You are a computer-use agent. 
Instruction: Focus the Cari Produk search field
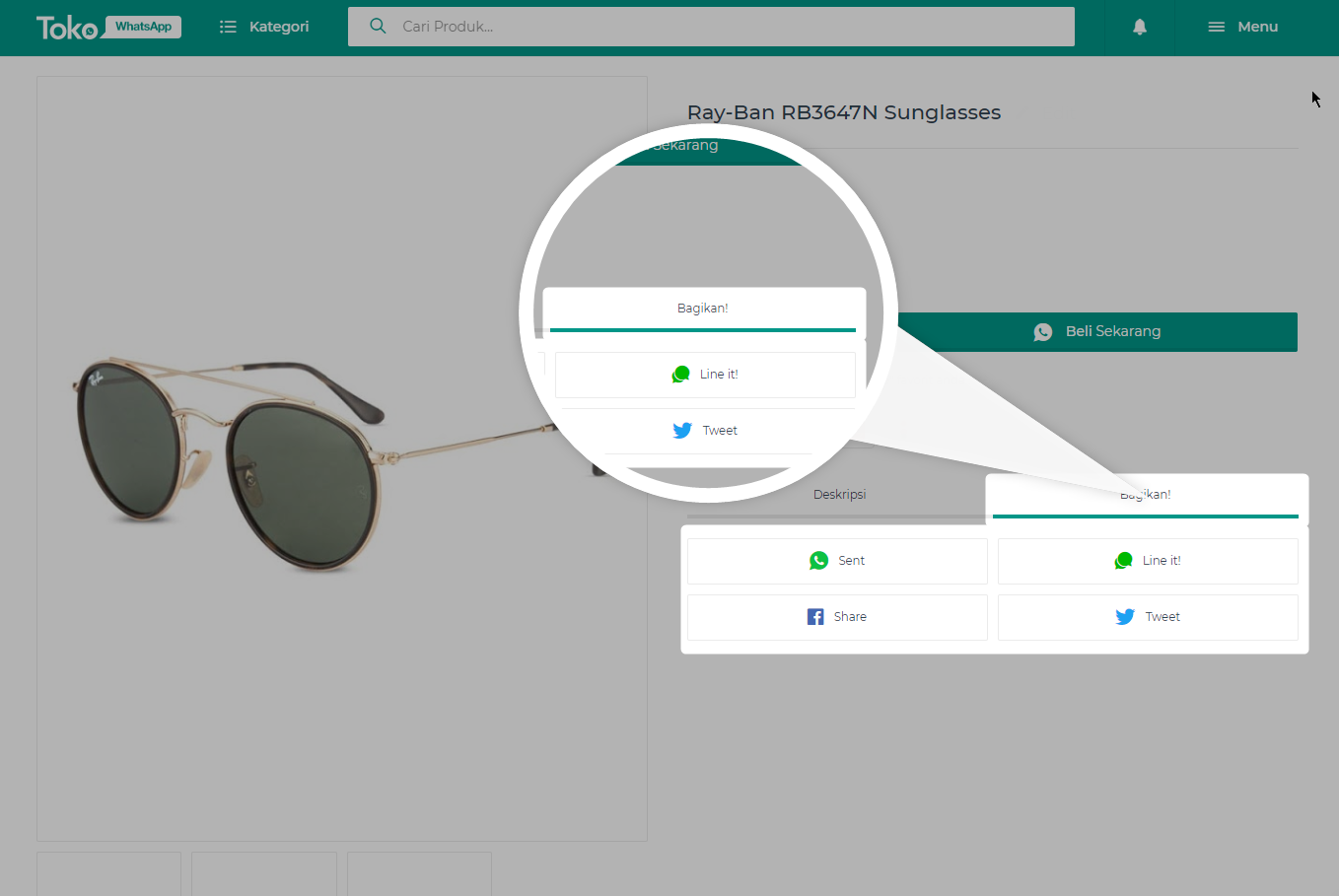coord(711,27)
